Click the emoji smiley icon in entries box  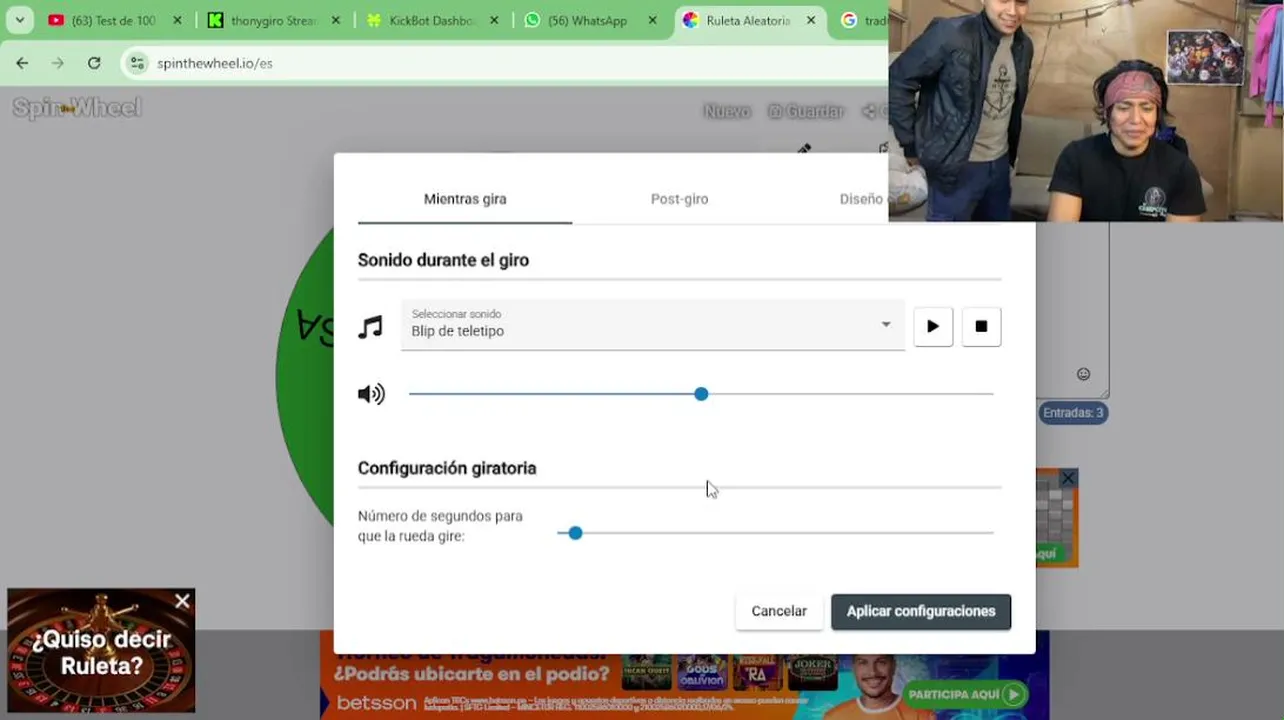1083,374
